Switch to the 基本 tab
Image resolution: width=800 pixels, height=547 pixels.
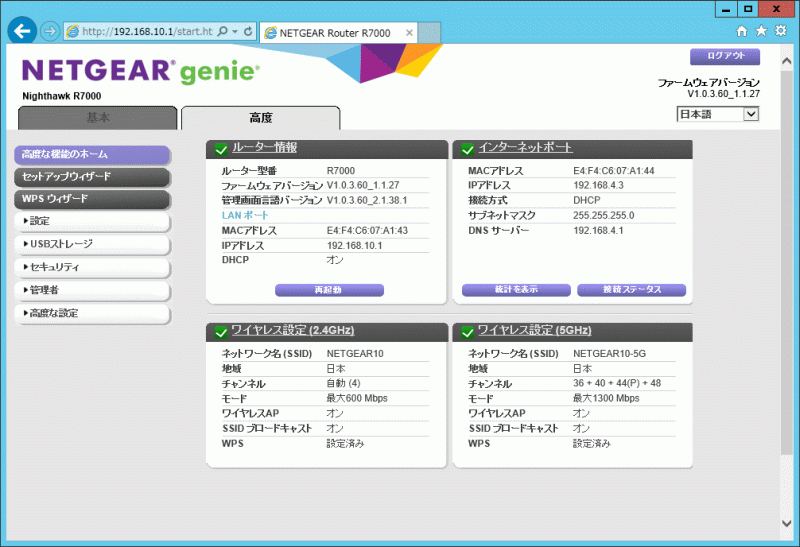point(98,118)
